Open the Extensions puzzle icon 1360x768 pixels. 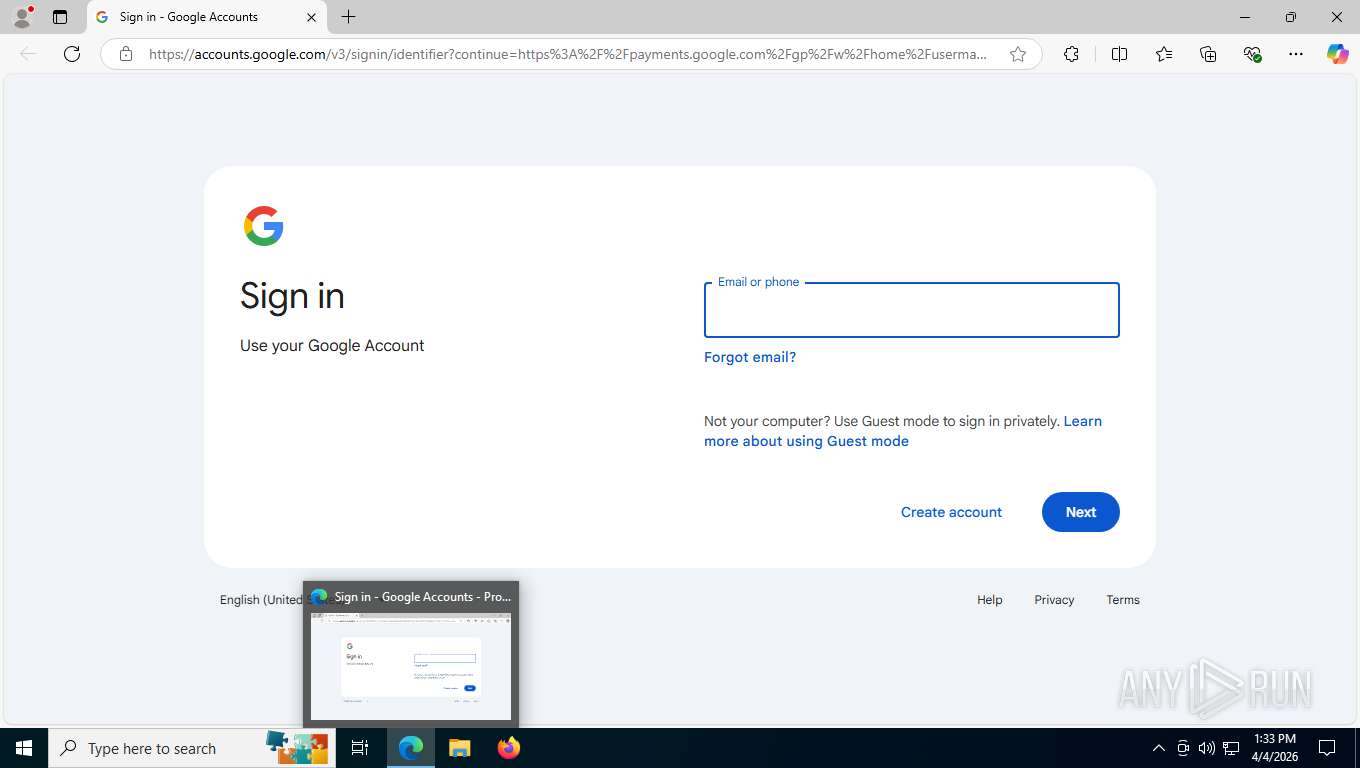[1071, 54]
